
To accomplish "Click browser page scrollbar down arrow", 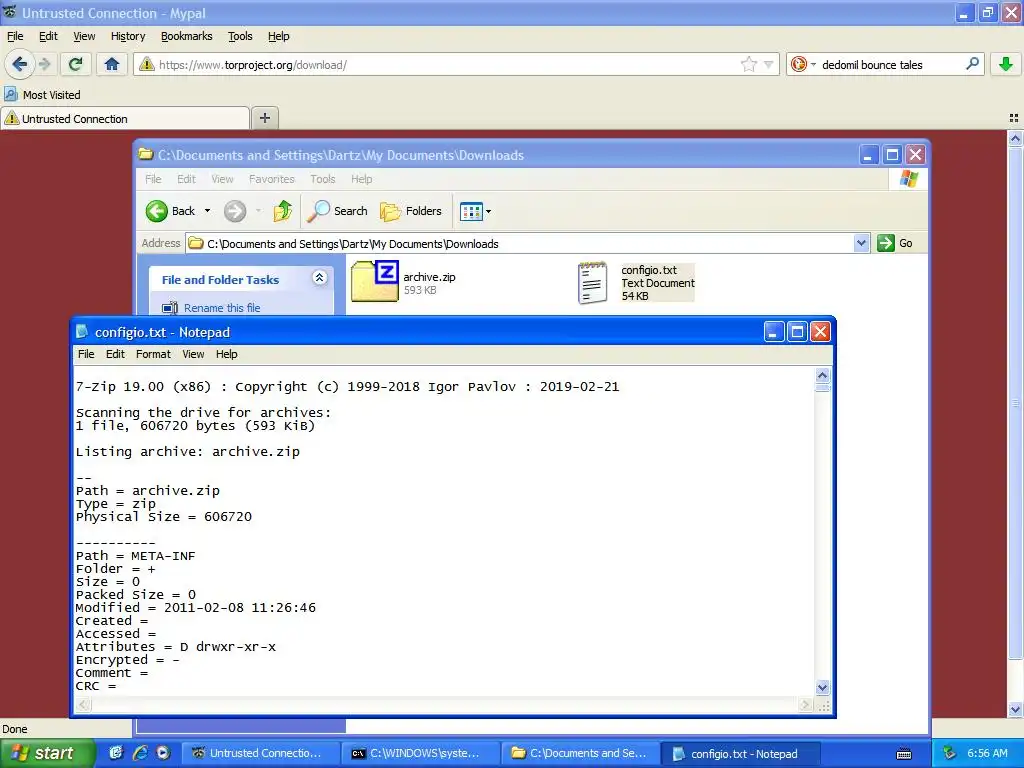I will [x=1016, y=710].
